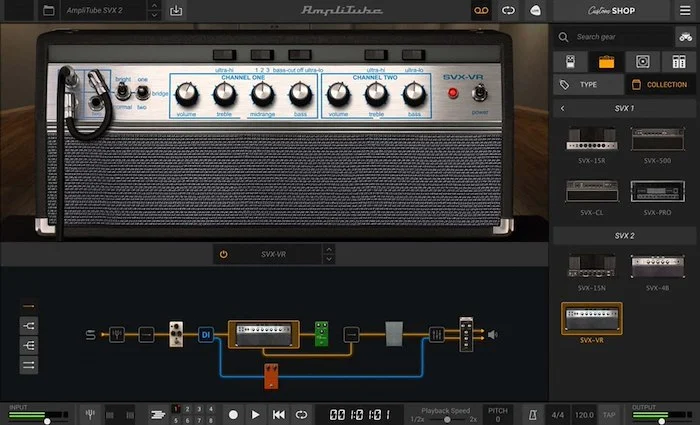Toggle the amp power switch
700x425 pixels.
[x=478, y=93]
